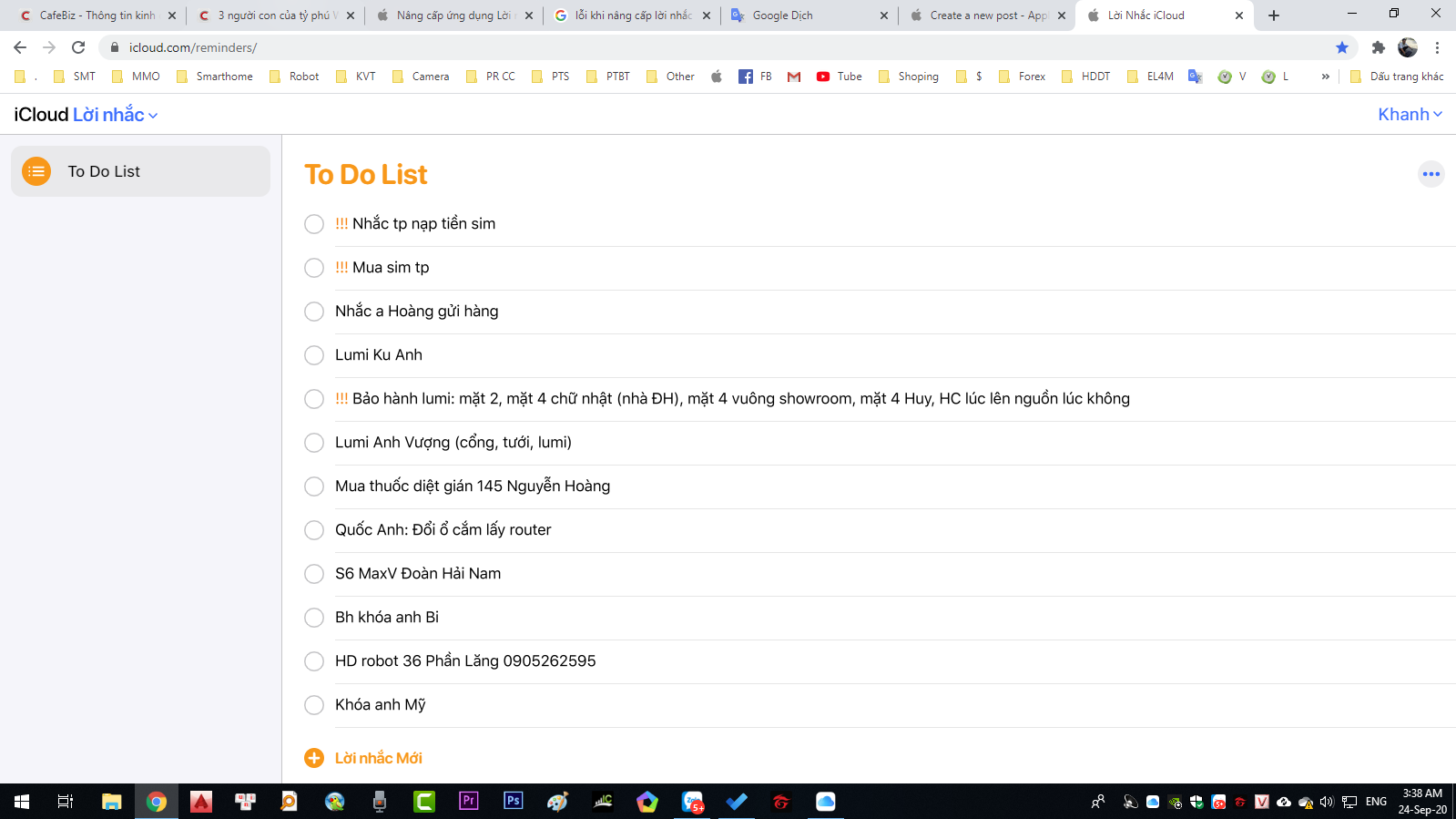The height and width of the screenshot is (819, 1456).
Task: Open File Explorer from the taskbar
Action: [111, 801]
